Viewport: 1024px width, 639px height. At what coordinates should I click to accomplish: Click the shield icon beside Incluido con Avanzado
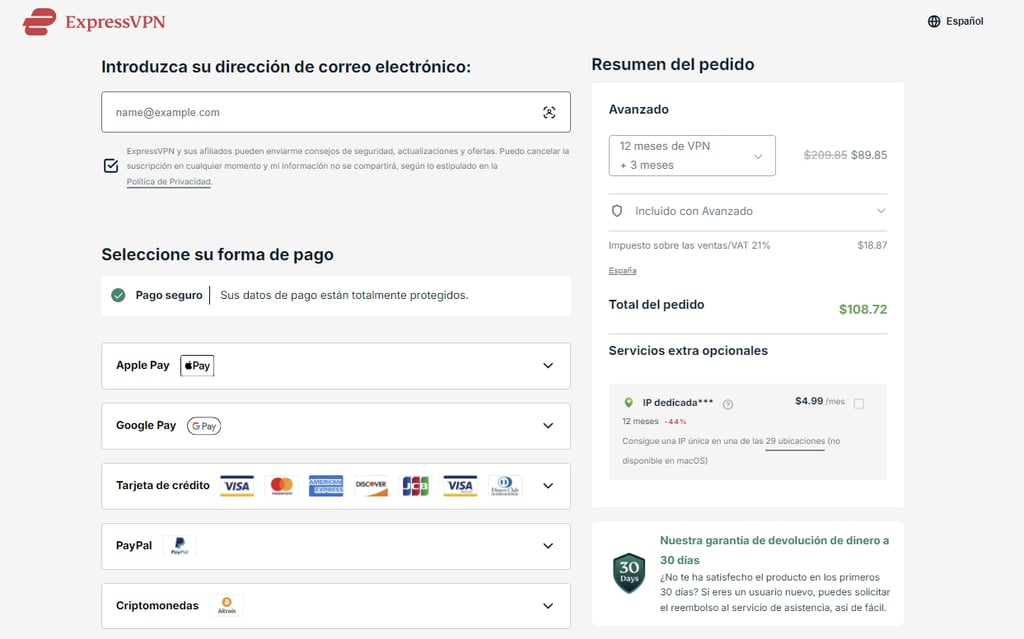(617, 211)
